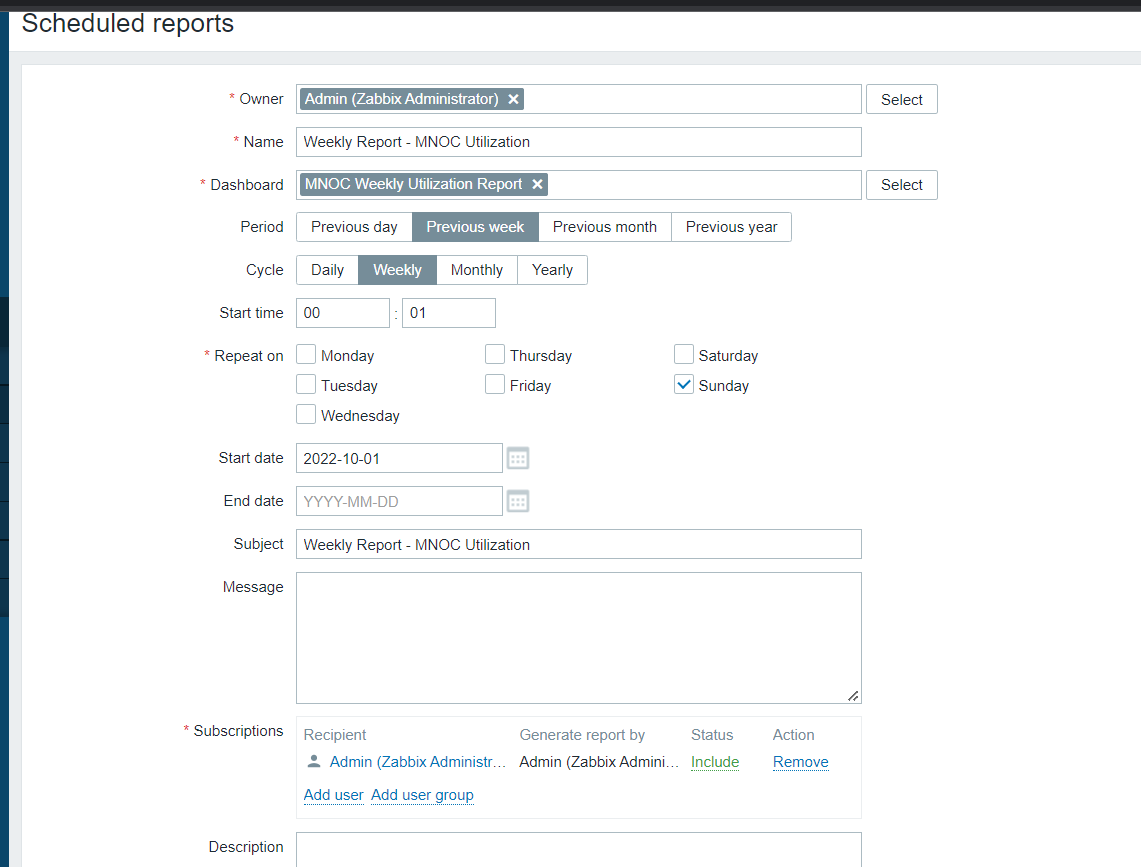1141x867 pixels.
Task: Focus the Start time minutes field
Action: tap(449, 313)
